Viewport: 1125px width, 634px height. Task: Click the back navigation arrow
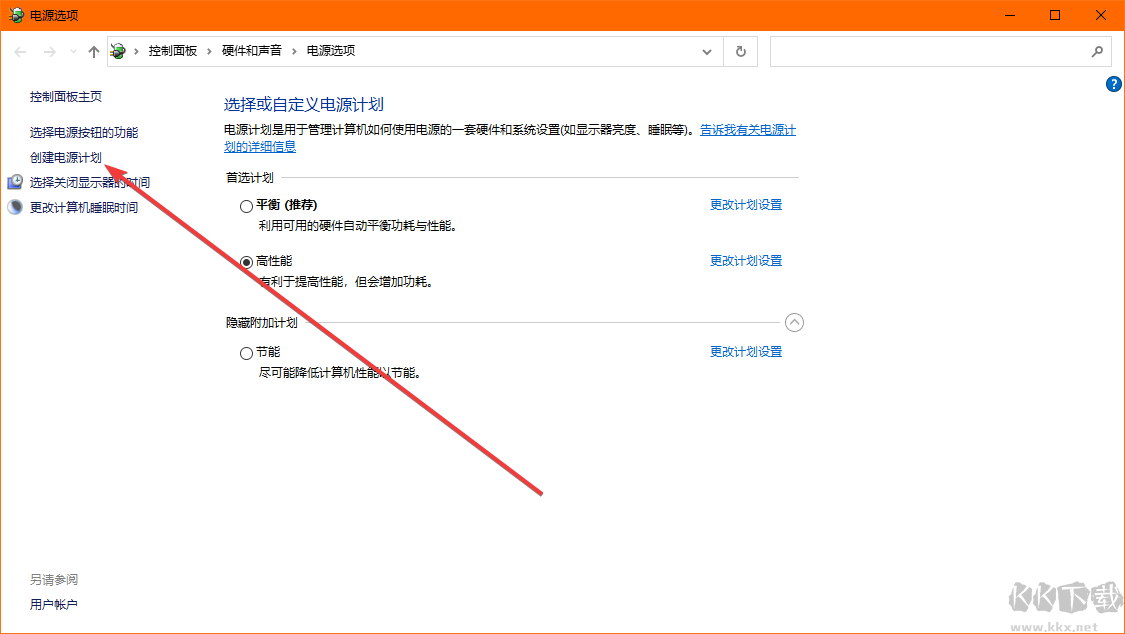pyautogui.click(x=20, y=51)
